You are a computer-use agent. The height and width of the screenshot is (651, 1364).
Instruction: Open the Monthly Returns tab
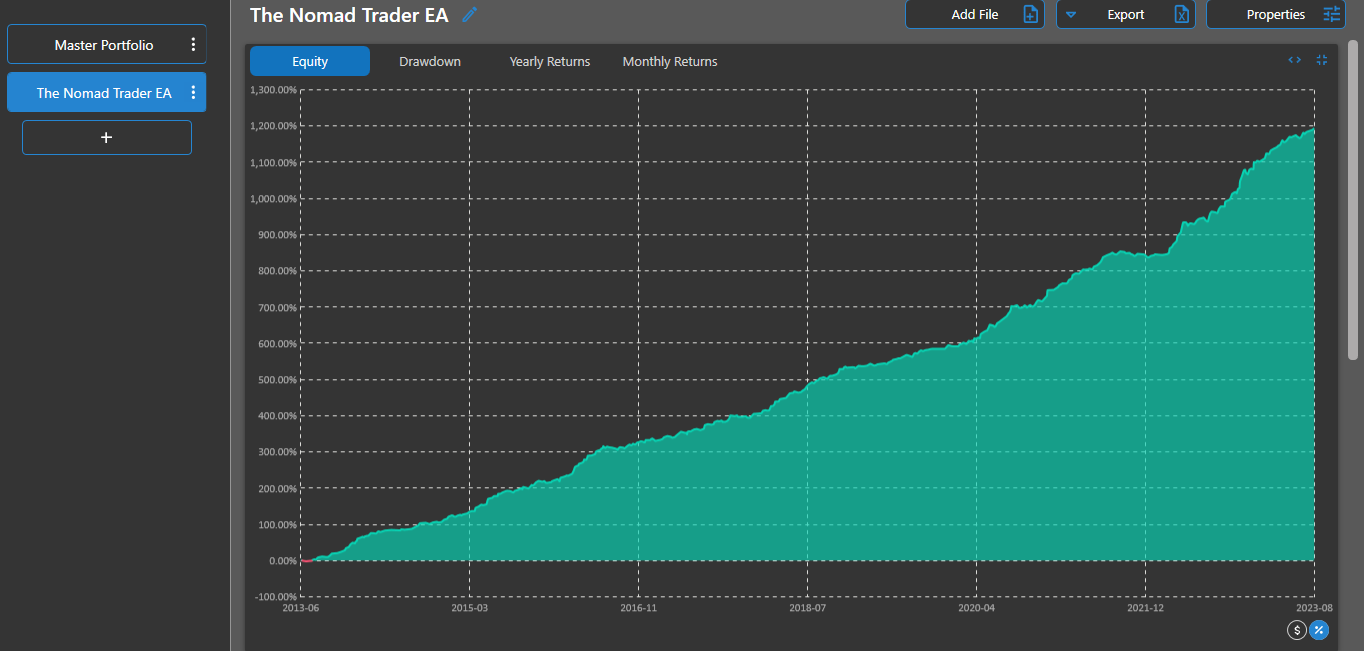pyautogui.click(x=669, y=61)
